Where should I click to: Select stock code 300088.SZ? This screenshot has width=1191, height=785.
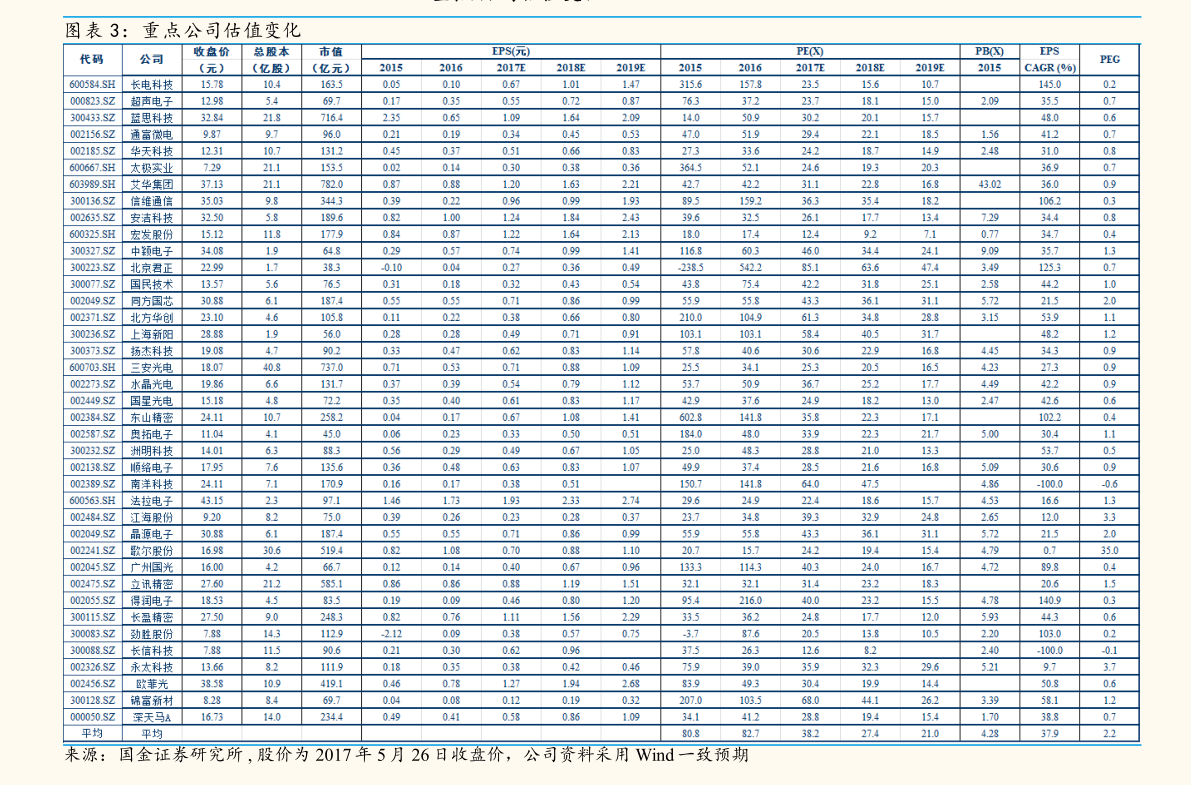(92, 650)
